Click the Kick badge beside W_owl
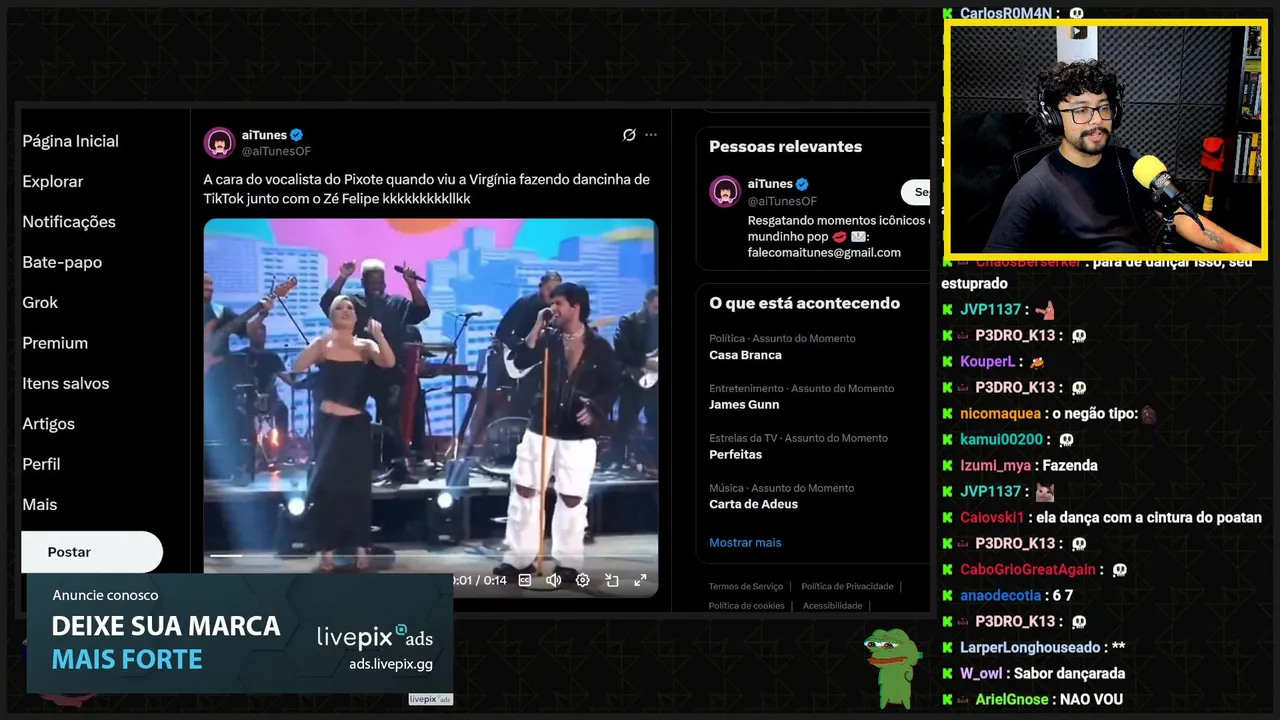The image size is (1280, 720). coord(947,673)
